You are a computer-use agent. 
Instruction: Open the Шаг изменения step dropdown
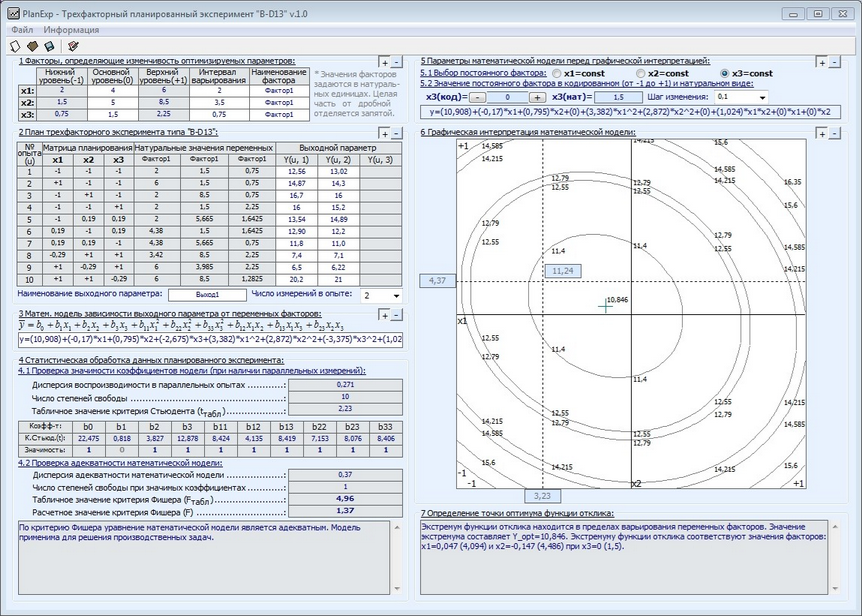click(763, 97)
